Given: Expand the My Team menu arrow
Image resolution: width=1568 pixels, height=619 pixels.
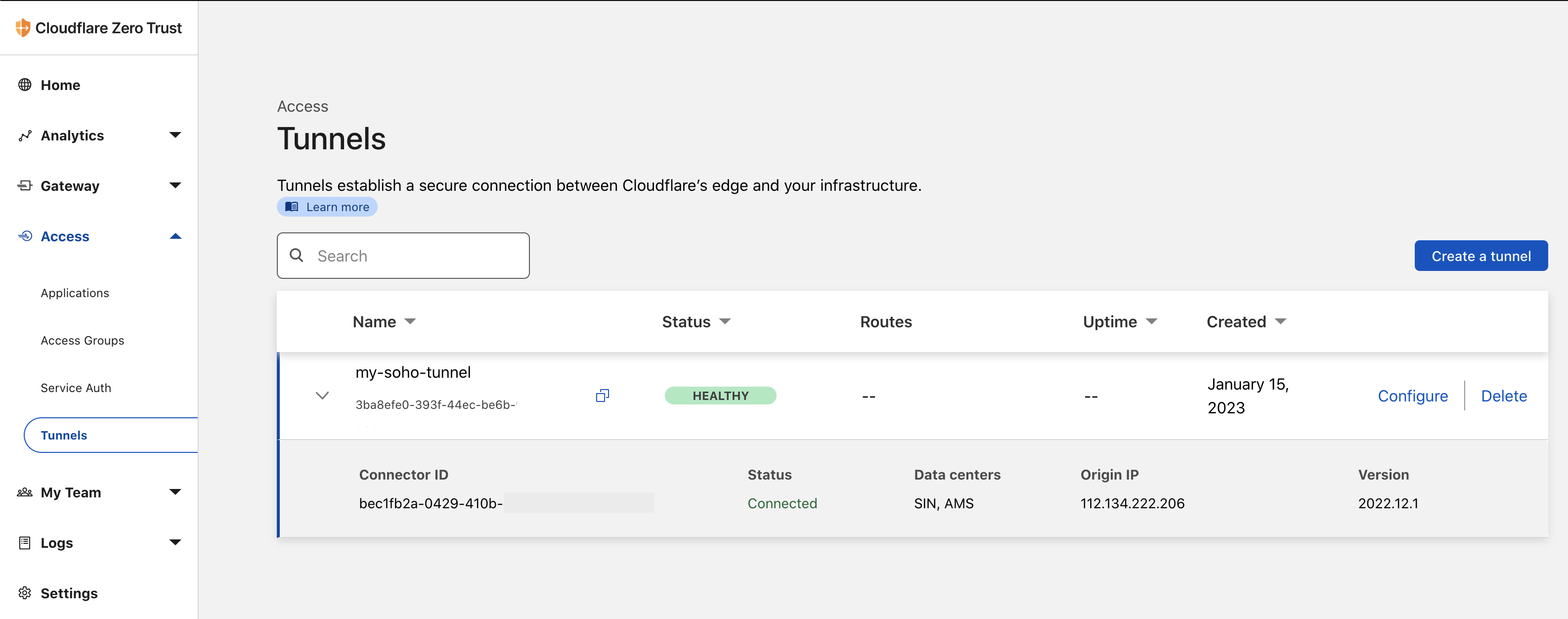Looking at the screenshot, I should [x=175, y=492].
